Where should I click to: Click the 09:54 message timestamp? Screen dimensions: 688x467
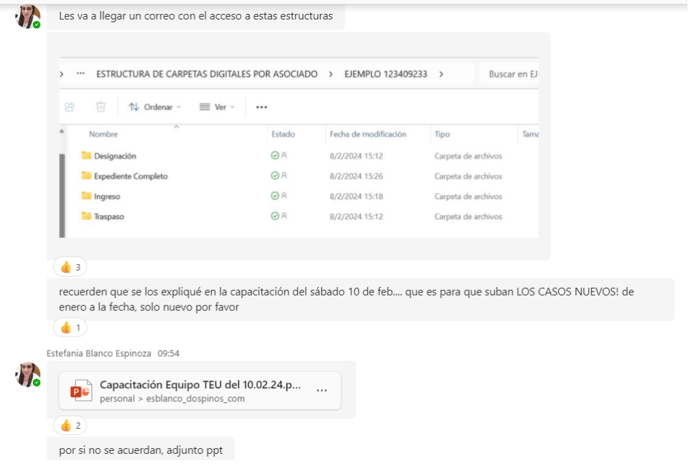tap(168, 353)
